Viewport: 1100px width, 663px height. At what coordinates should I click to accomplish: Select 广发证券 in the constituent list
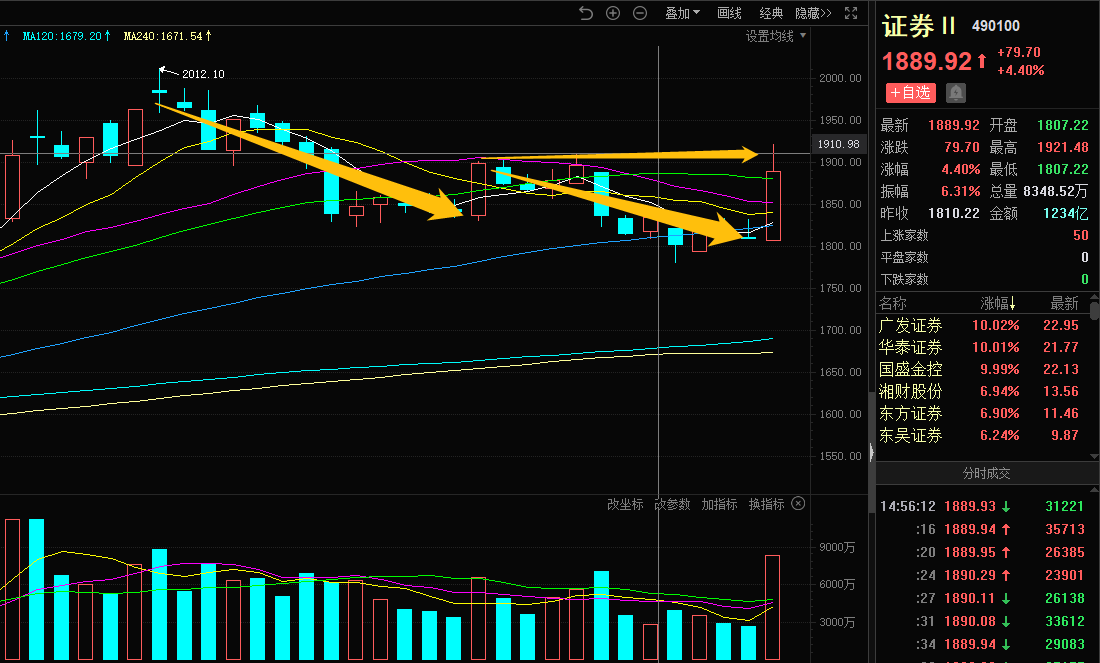pyautogui.click(x=910, y=325)
